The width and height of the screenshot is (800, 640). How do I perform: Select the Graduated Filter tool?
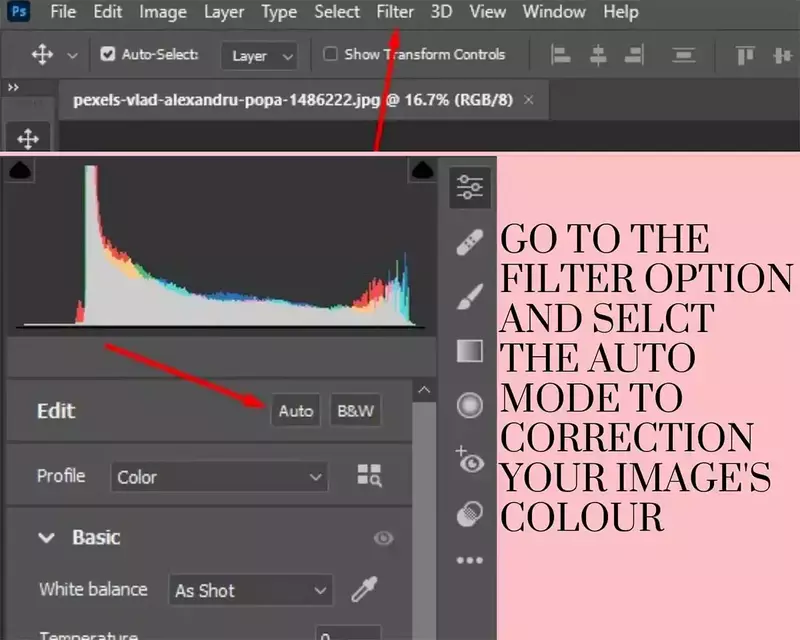(469, 351)
